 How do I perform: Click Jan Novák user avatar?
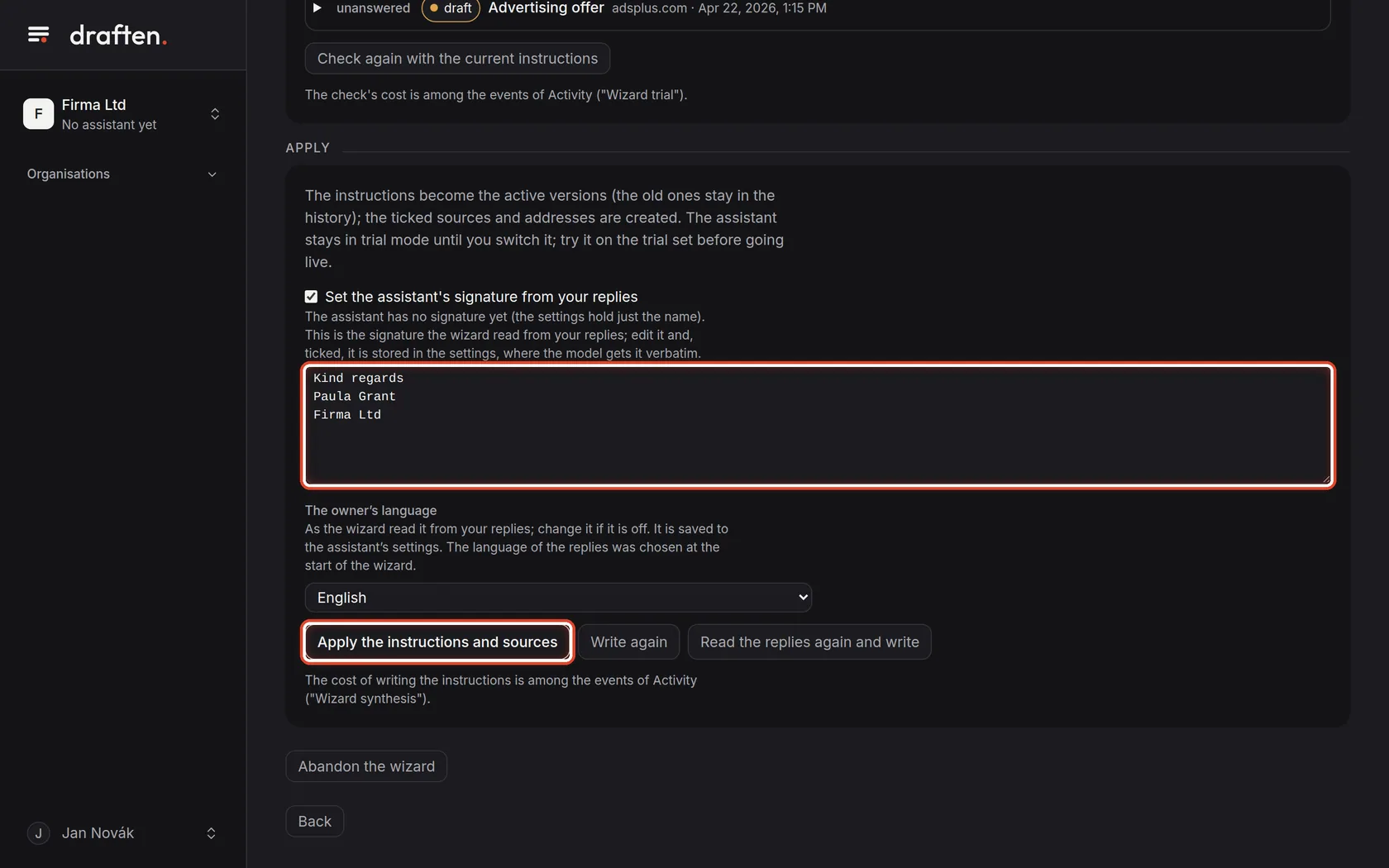(38, 833)
